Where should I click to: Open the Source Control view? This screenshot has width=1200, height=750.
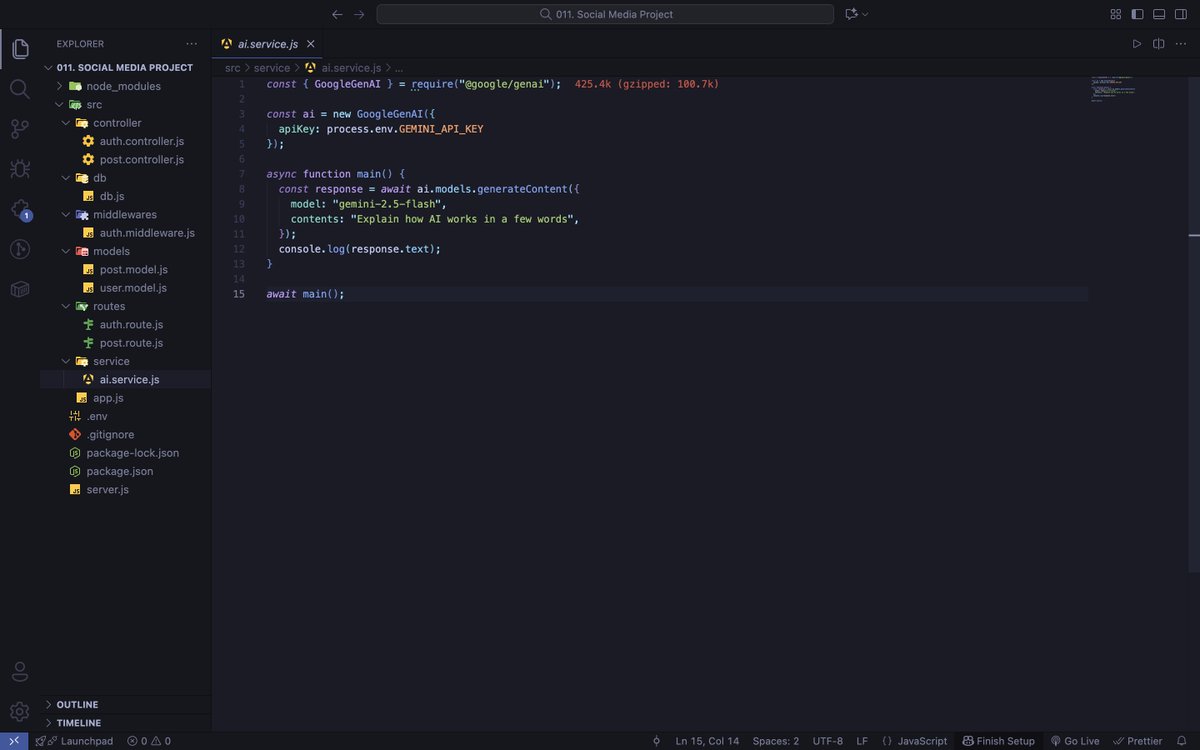coord(20,129)
